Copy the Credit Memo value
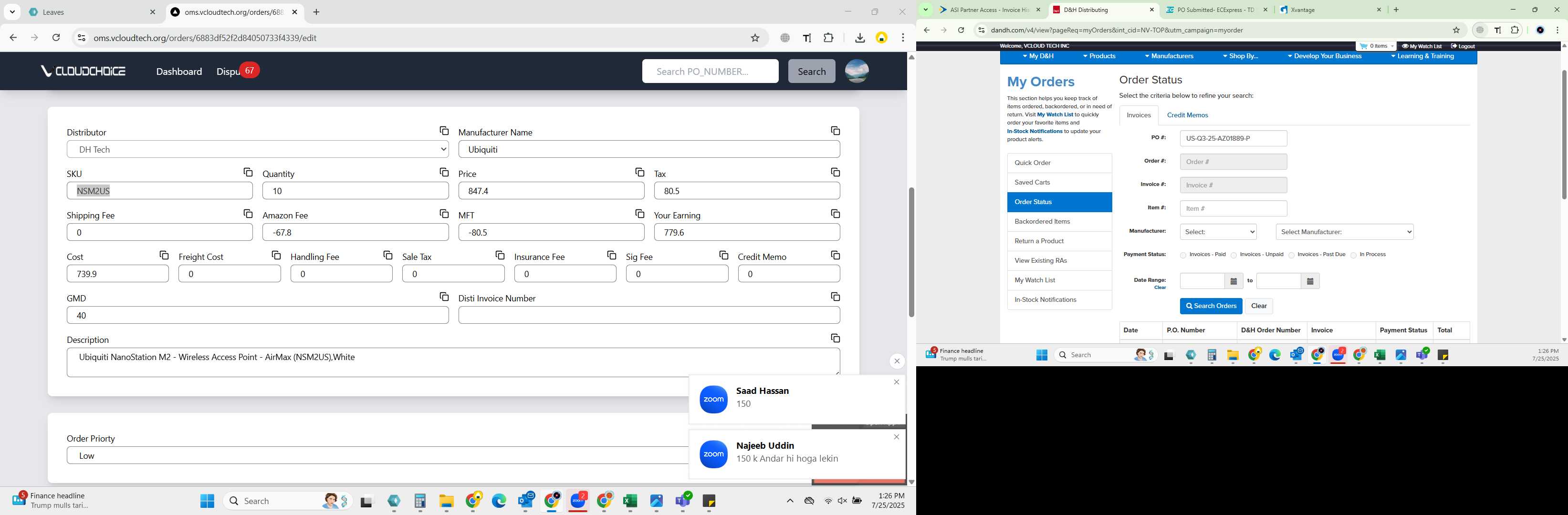This screenshot has height=515, width=1568. tap(835, 255)
